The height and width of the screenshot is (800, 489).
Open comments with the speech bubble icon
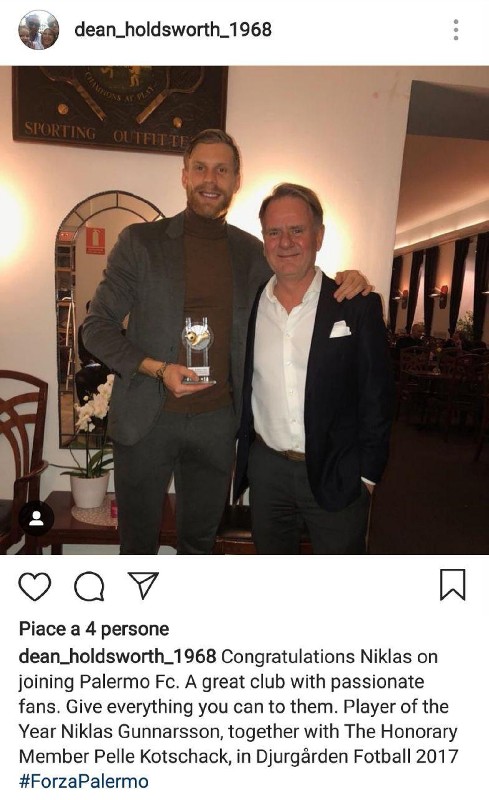[x=89, y=586]
